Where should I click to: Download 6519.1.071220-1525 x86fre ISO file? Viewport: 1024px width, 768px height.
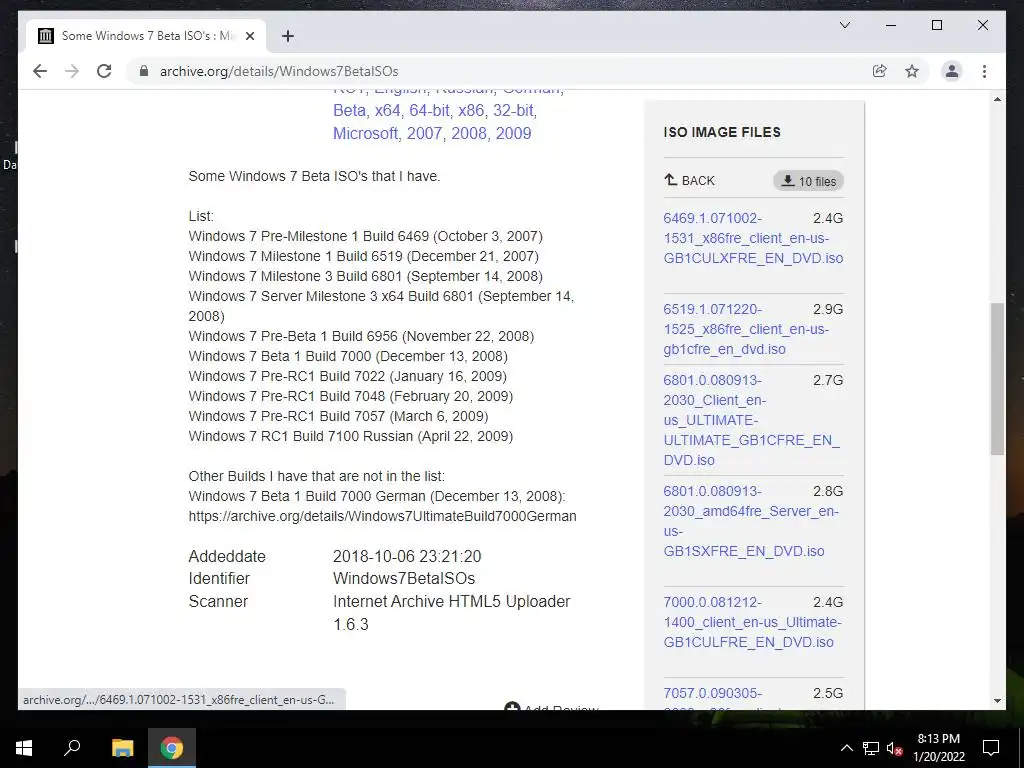[x=746, y=328]
